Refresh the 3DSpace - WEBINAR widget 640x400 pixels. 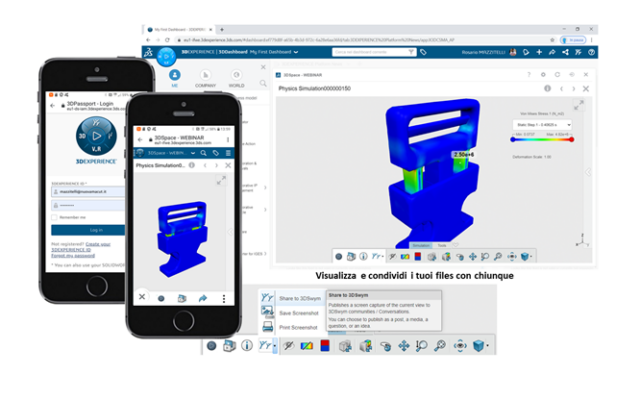pyautogui.click(x=557, y=75)
